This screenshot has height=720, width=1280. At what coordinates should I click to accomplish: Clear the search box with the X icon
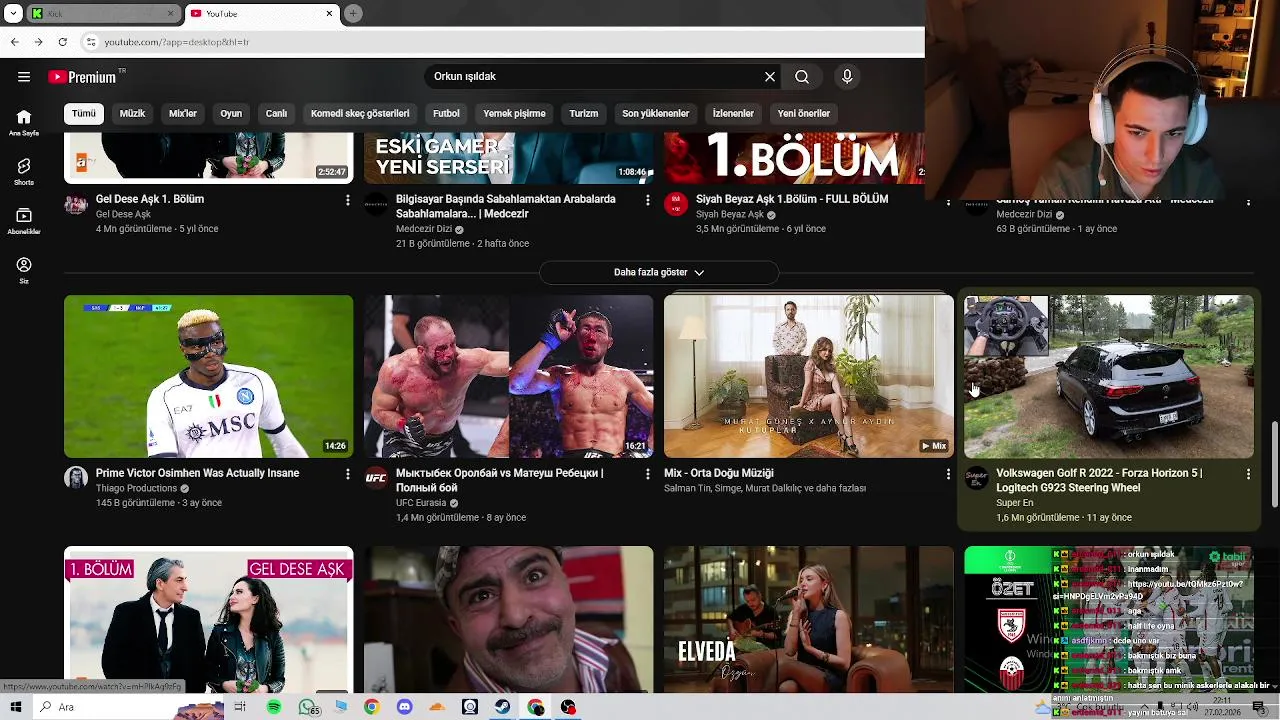click(770, 77)
